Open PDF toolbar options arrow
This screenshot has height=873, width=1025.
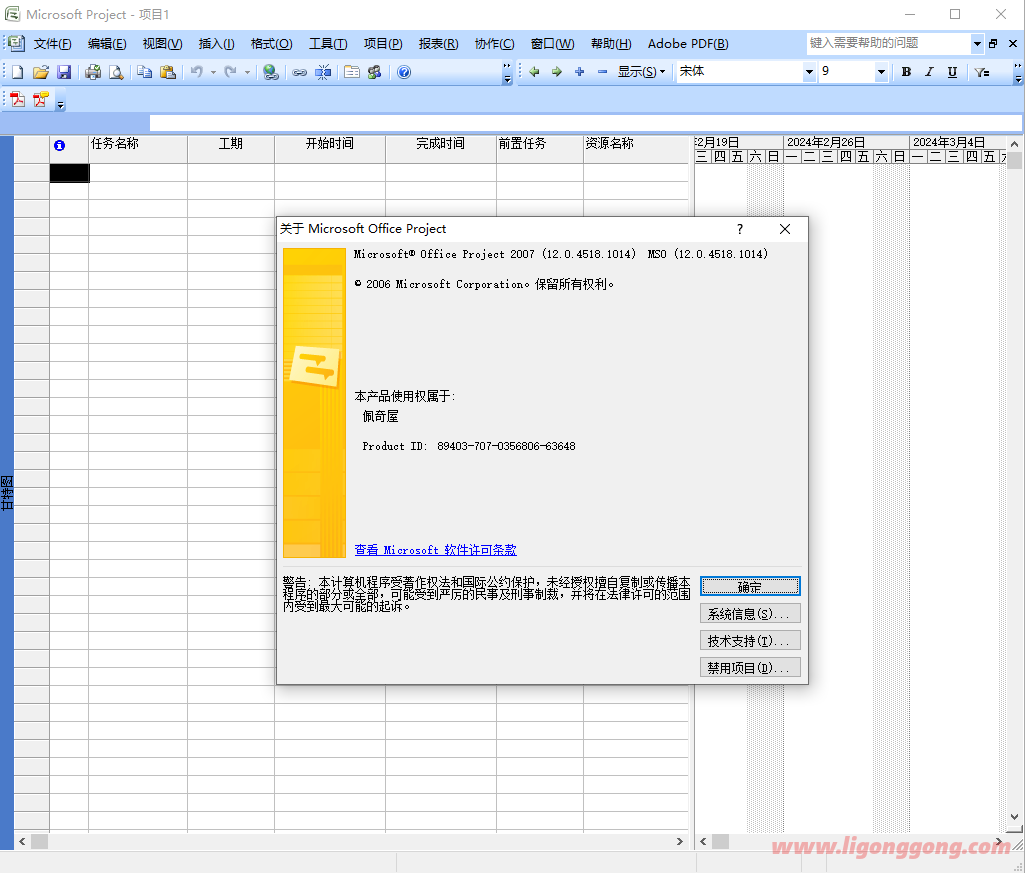tap(60, 103)
